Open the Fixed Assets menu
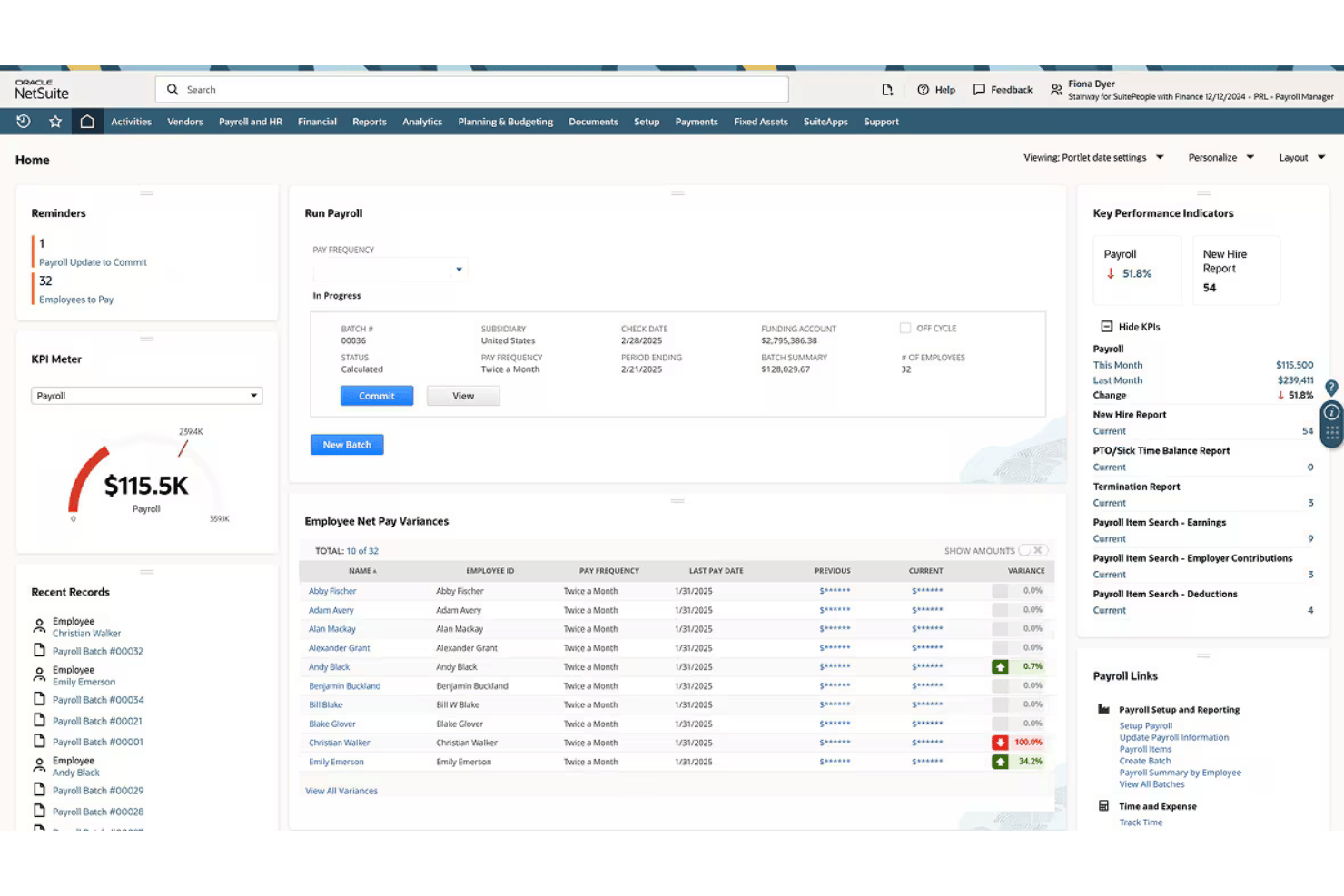Viewport: 1344px width, 896px height. click(x=760, y=122)
